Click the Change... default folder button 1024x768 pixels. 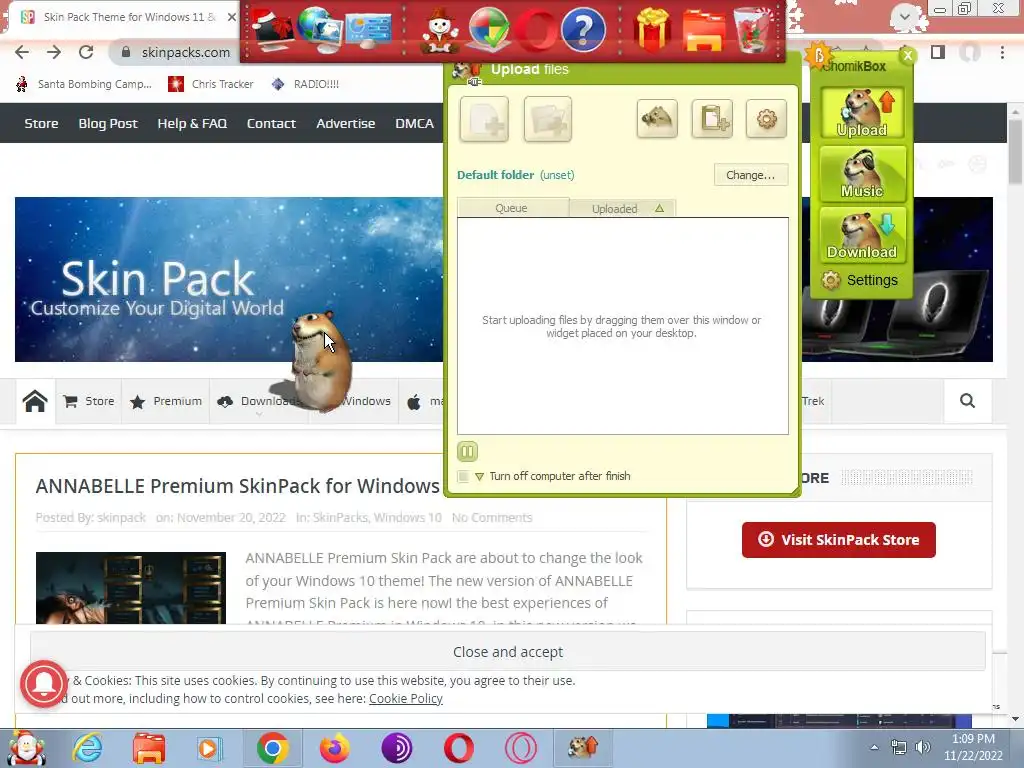[750, 175]
